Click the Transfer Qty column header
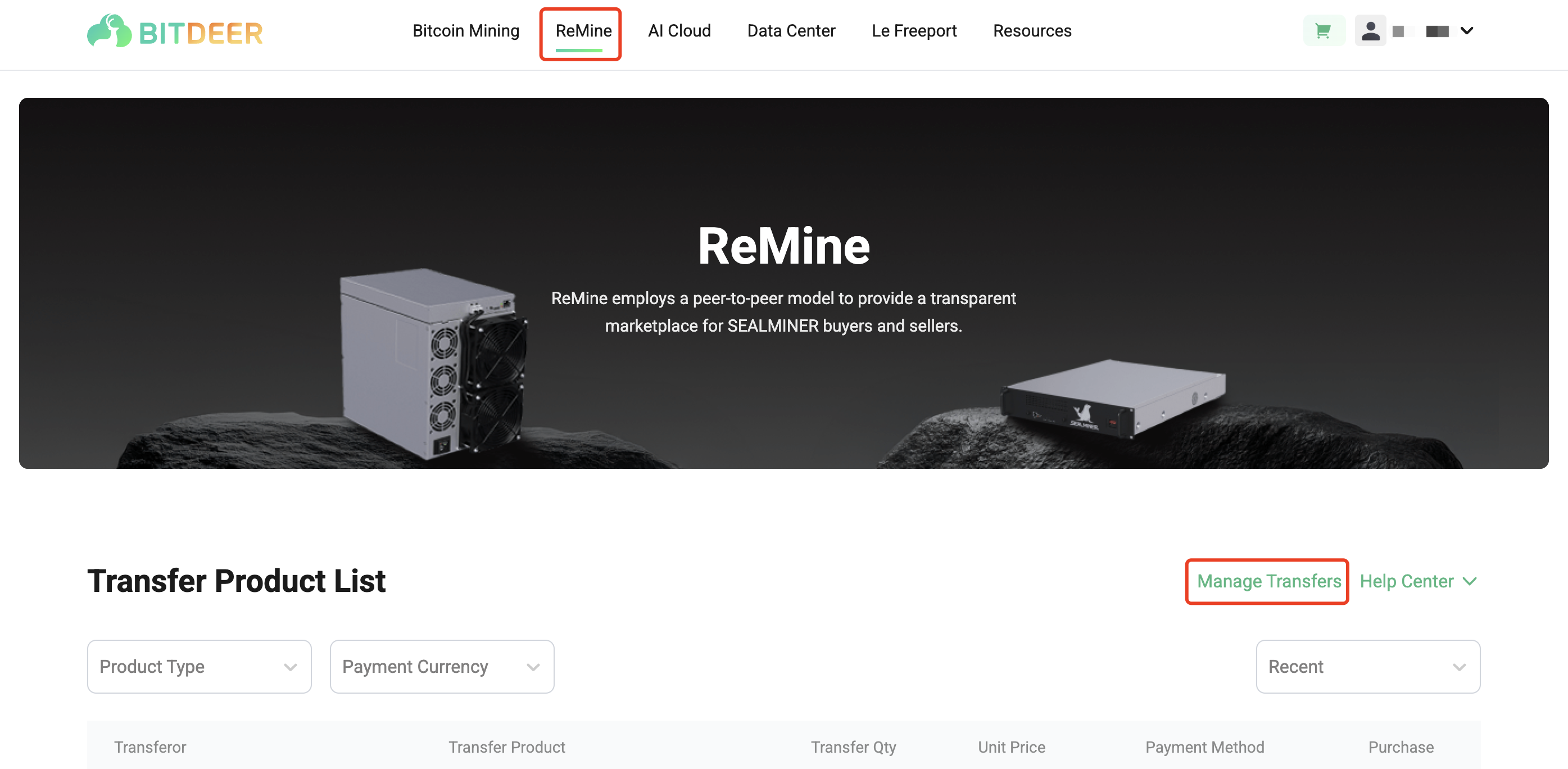Screen dimensions: 1568x769 pyautogui.click(x=853, y=747)
